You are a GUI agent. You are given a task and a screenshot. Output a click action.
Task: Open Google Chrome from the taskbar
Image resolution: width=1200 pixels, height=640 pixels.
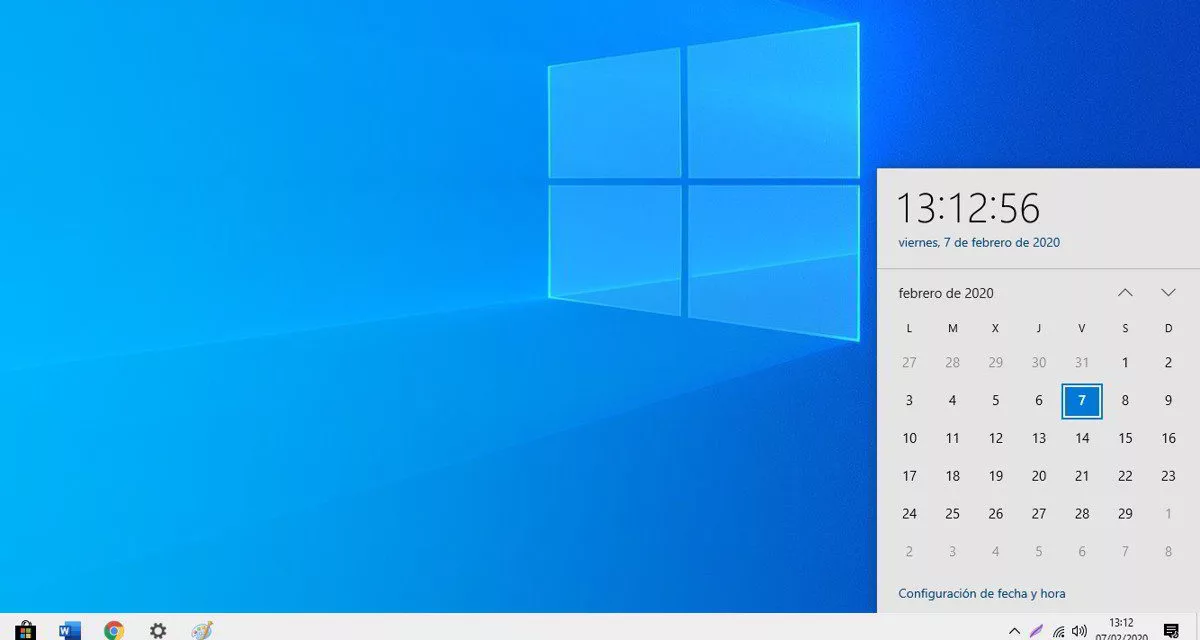(114, 631)
